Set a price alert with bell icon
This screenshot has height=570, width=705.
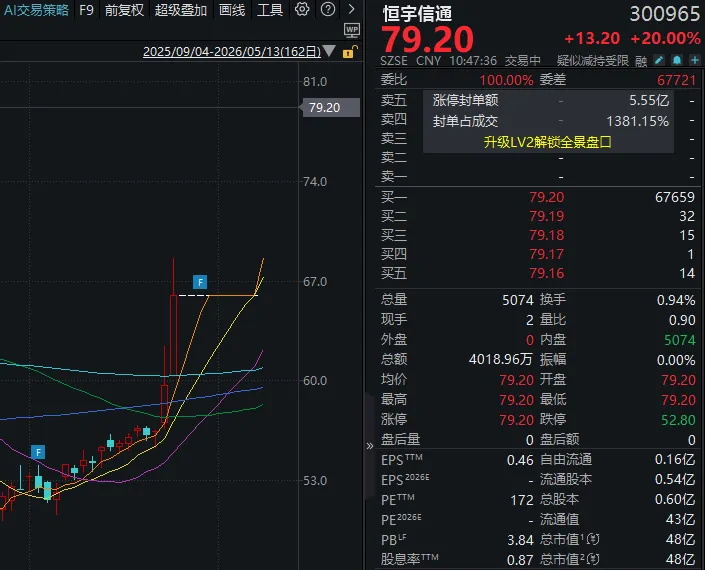point(677,60)
